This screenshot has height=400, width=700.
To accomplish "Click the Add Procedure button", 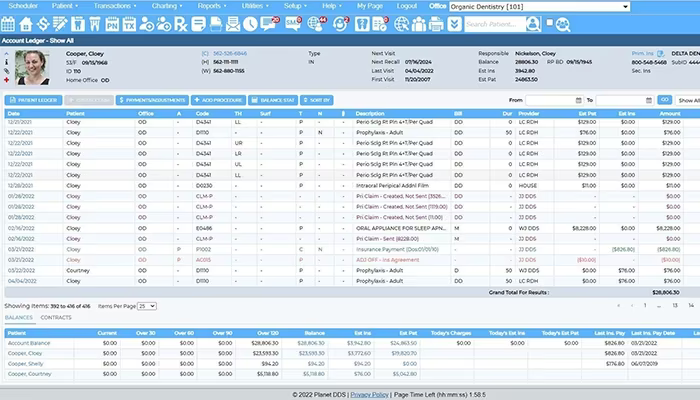I will pos(218,100).
